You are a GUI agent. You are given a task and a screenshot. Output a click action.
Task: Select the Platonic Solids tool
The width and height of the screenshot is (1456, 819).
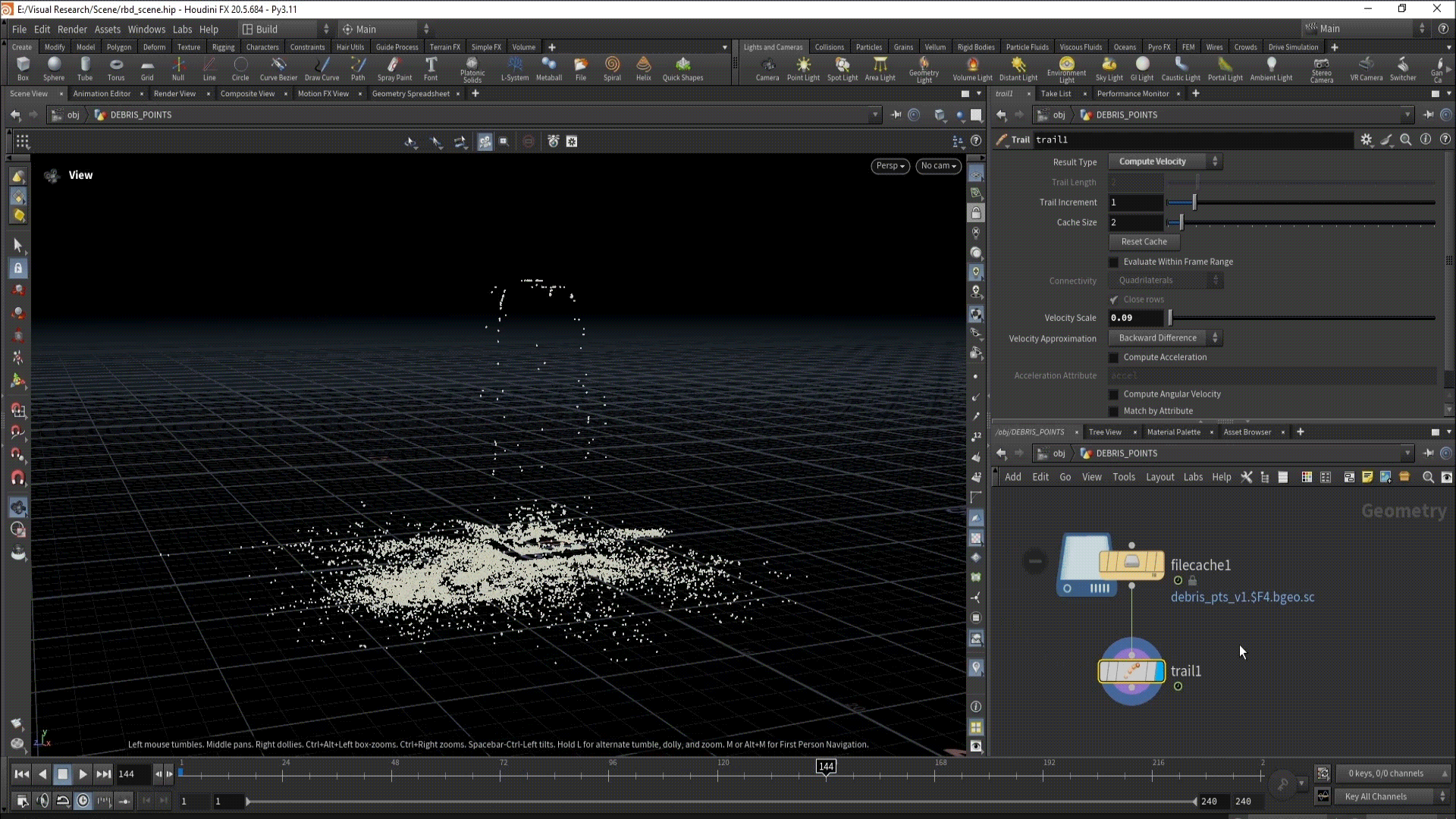coord(472,68)
